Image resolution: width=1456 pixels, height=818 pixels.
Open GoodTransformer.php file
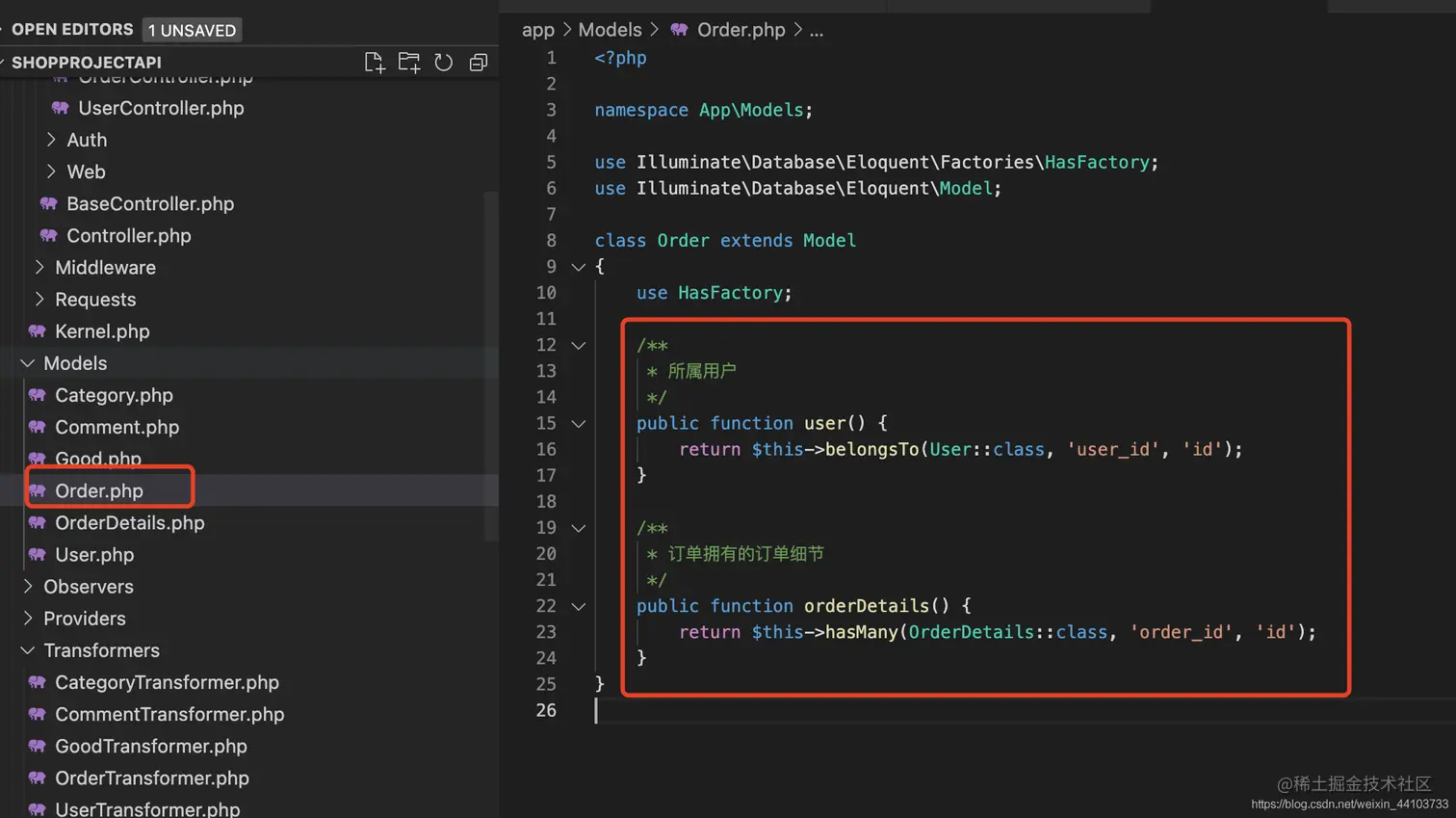pyautogui.click(x=151, y=746)
